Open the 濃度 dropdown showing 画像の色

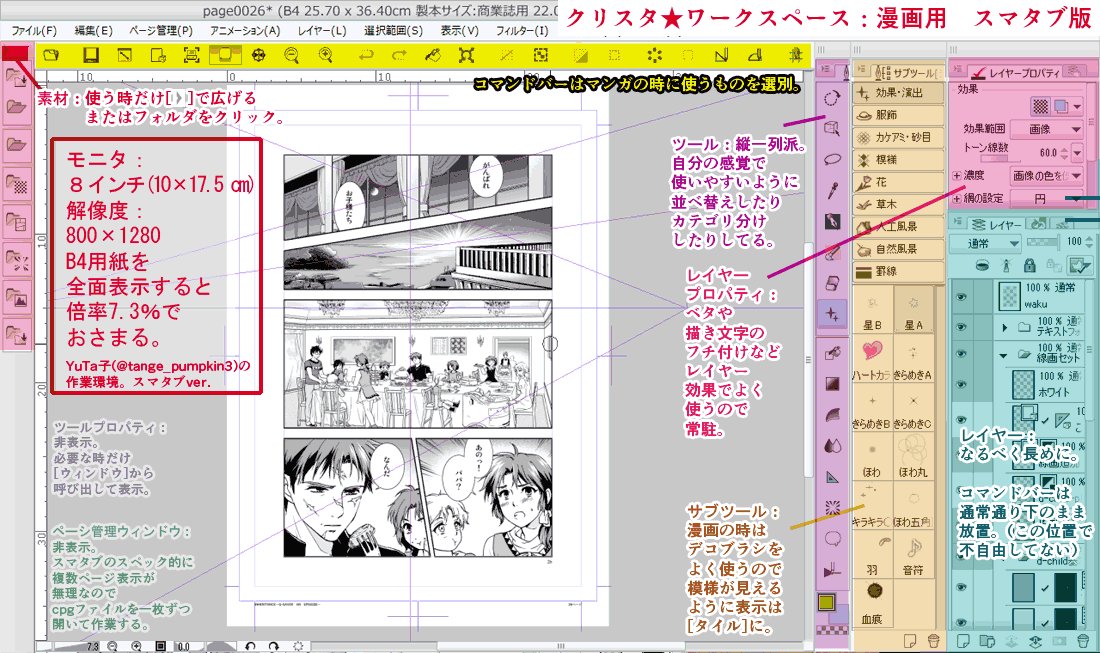1047,175
